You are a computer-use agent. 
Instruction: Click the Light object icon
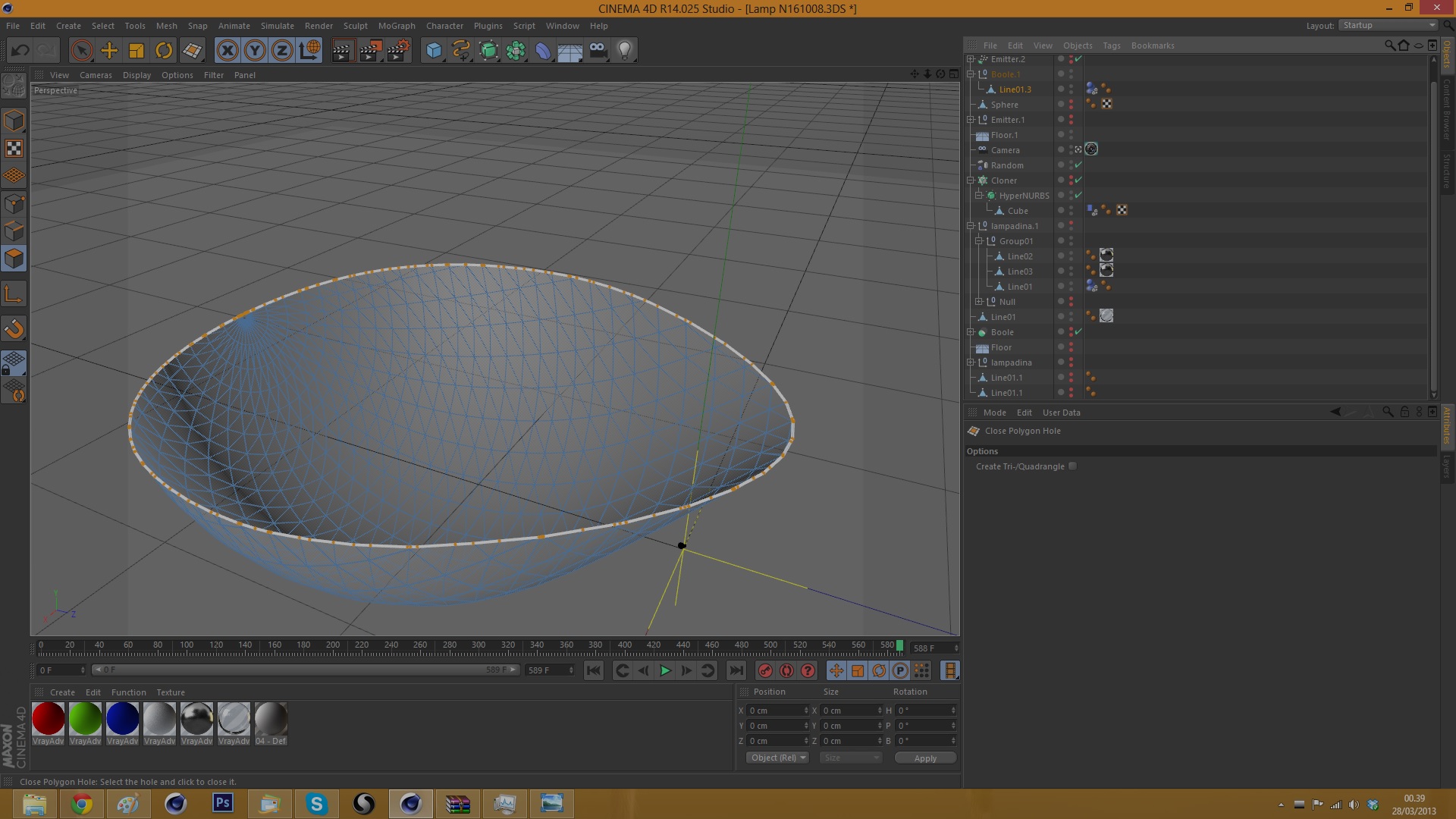625,51
